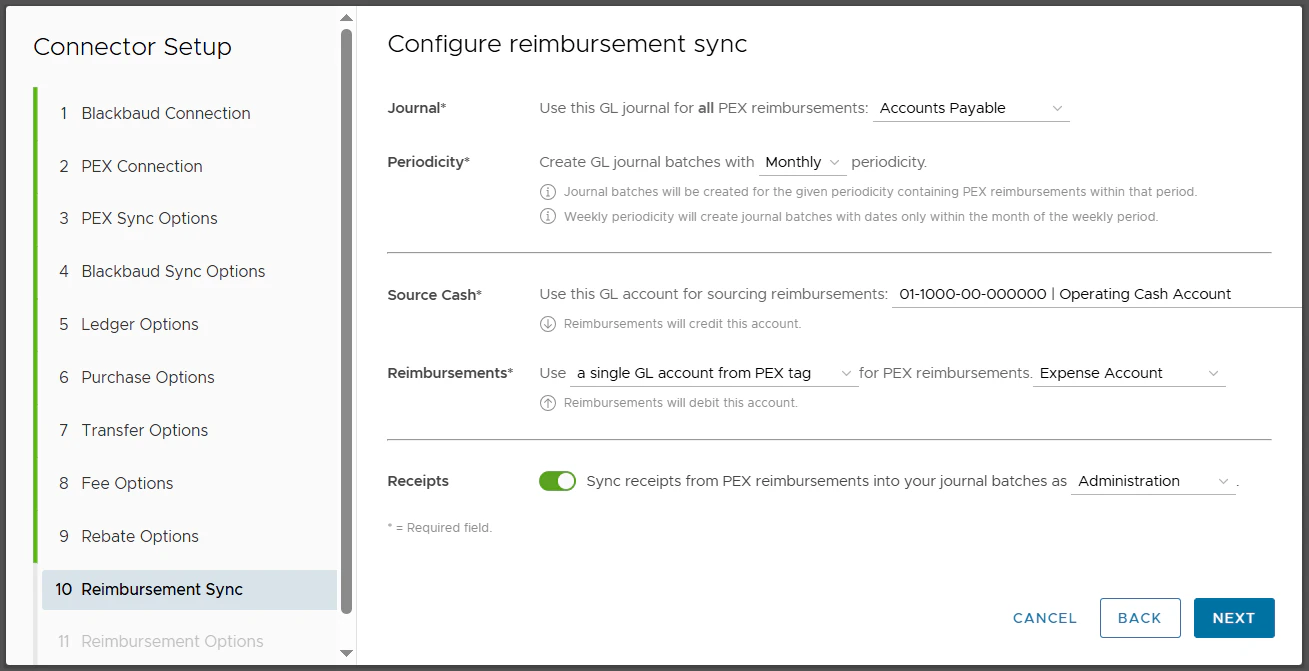Go to step 6 Purchase Options
Viewport: 1309px width, 671px height.
tap(189, 377)
